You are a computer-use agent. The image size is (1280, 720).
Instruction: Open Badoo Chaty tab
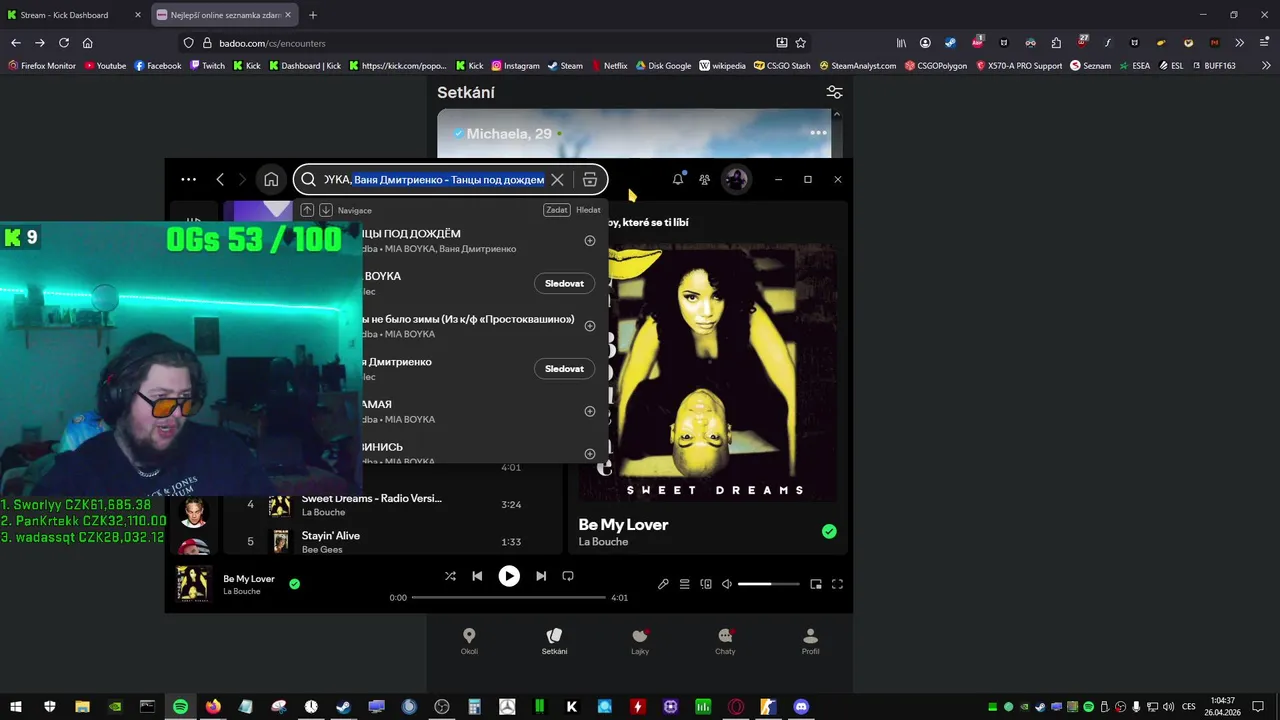click(x=725, y=641)
